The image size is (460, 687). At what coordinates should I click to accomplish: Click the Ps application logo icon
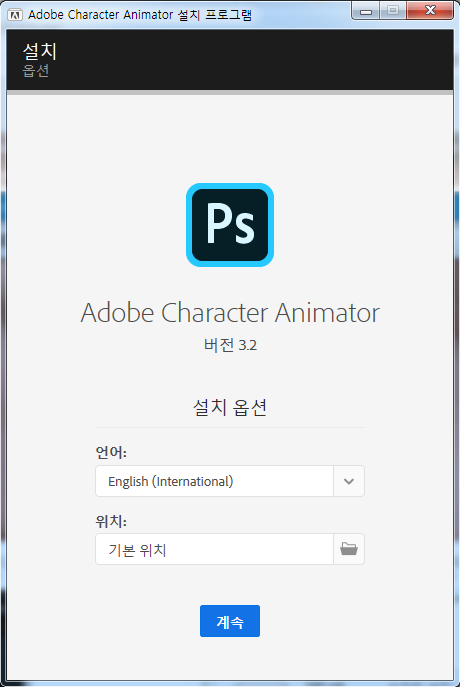[x=230, y=225]
